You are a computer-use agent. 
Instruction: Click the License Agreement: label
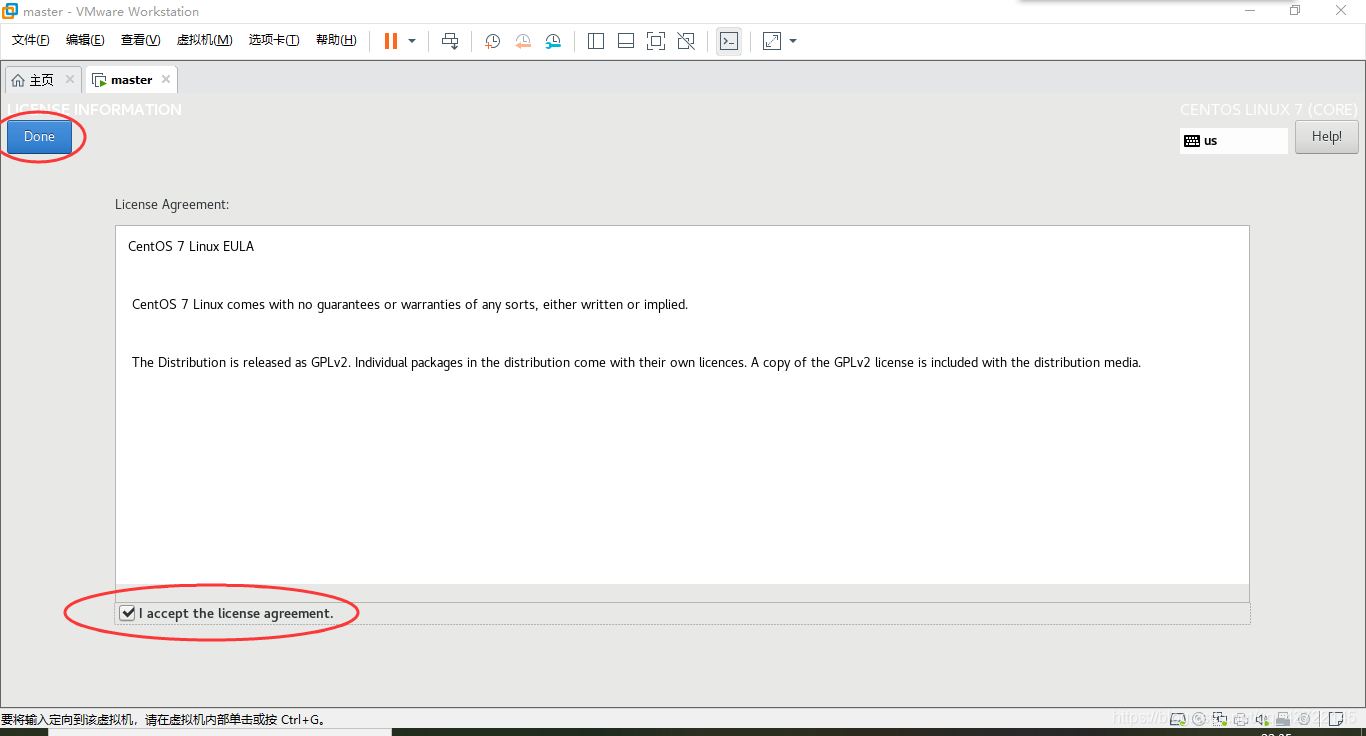(172, 204)
